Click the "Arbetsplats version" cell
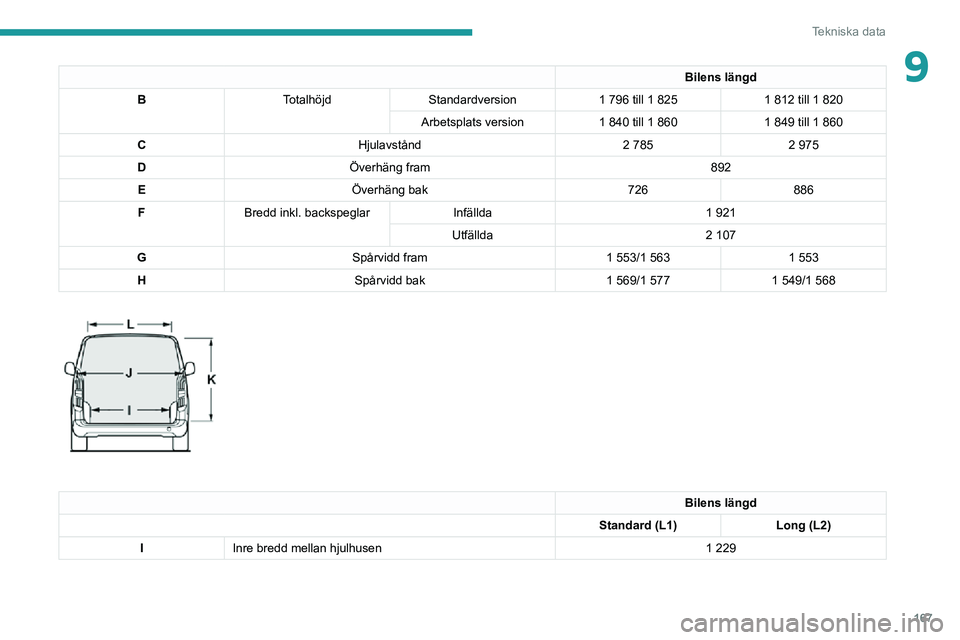Screen dimensions: 960x640 point(472,122)
